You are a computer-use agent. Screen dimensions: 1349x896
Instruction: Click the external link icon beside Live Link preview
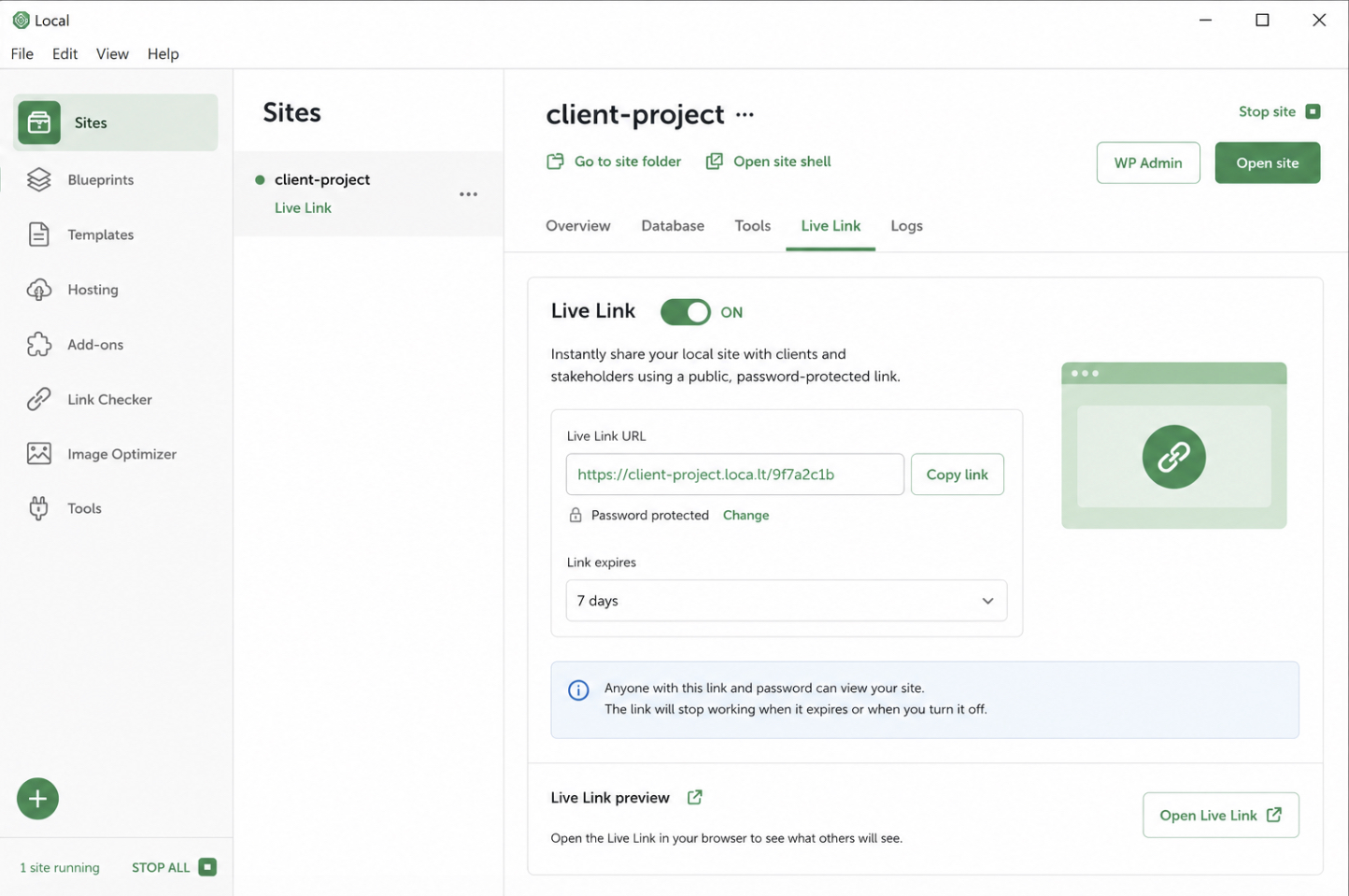tap(694, 797)
